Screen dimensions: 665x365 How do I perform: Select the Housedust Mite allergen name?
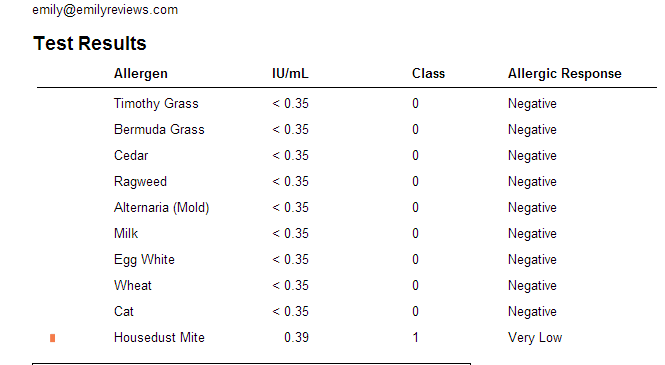pos(159,337)
